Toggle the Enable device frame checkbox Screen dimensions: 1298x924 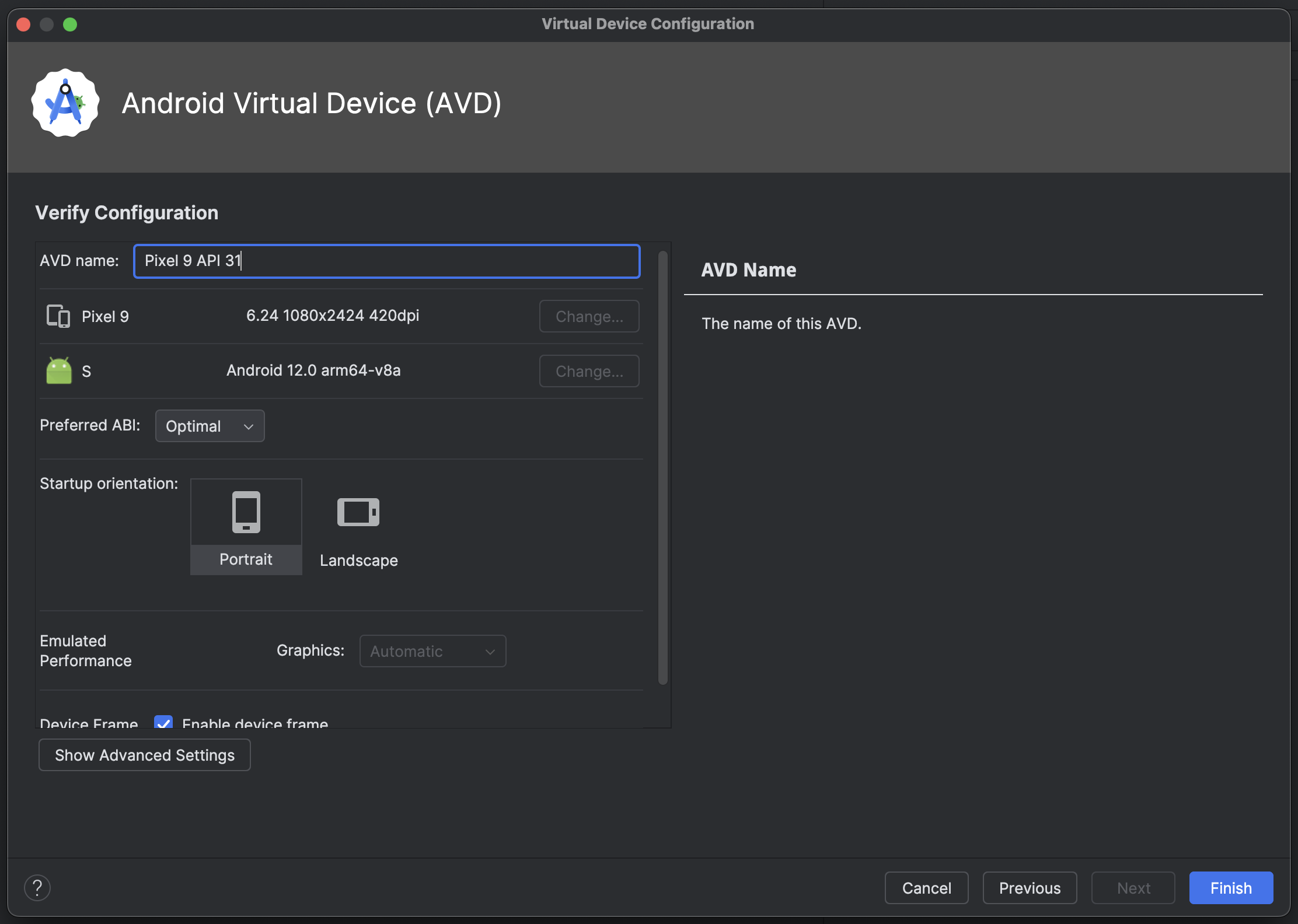163,722
